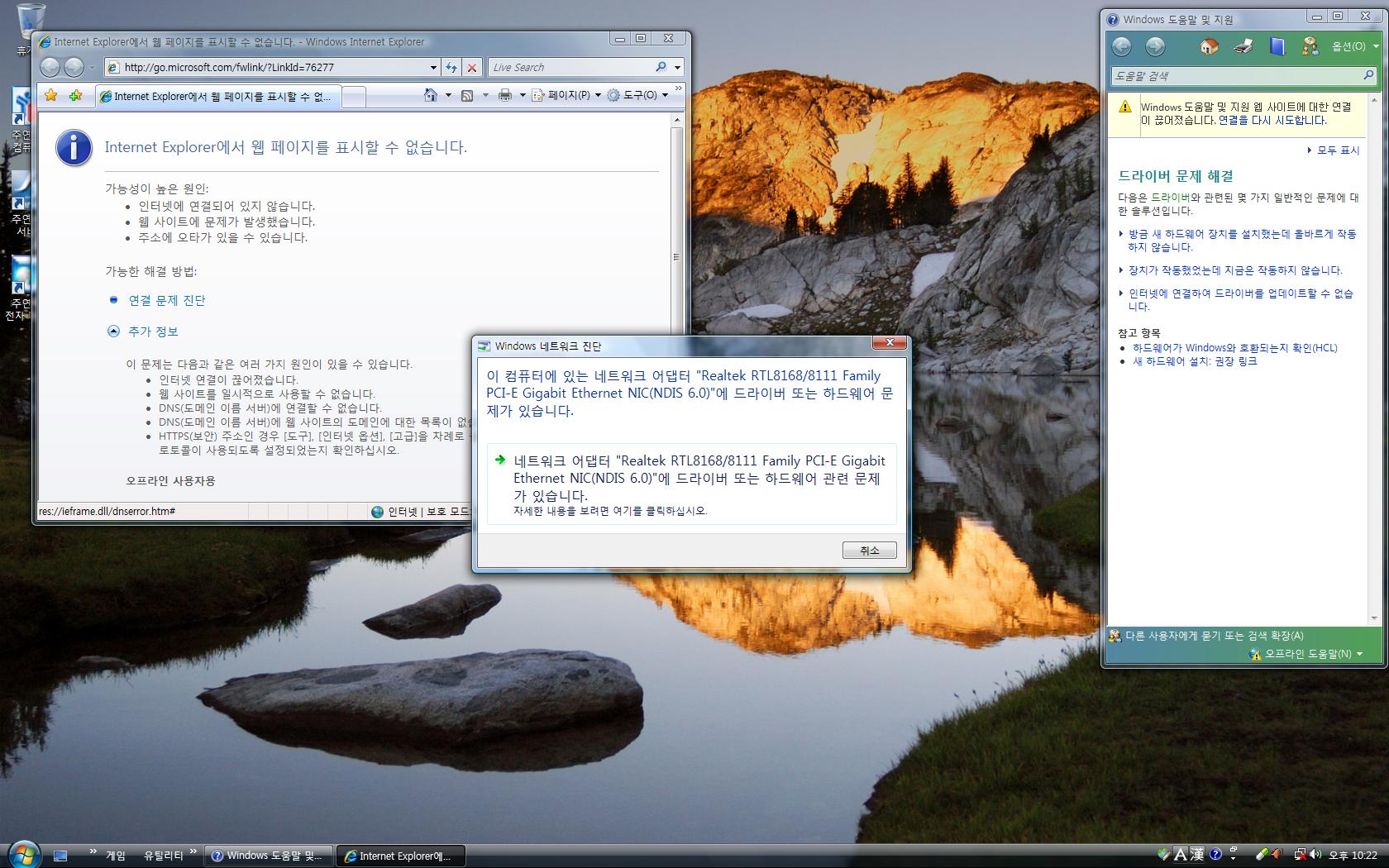Switch to Internet Explorer taskbar button
The width and height of the screenshot is (1389, 868).
(x=401, y=856)
